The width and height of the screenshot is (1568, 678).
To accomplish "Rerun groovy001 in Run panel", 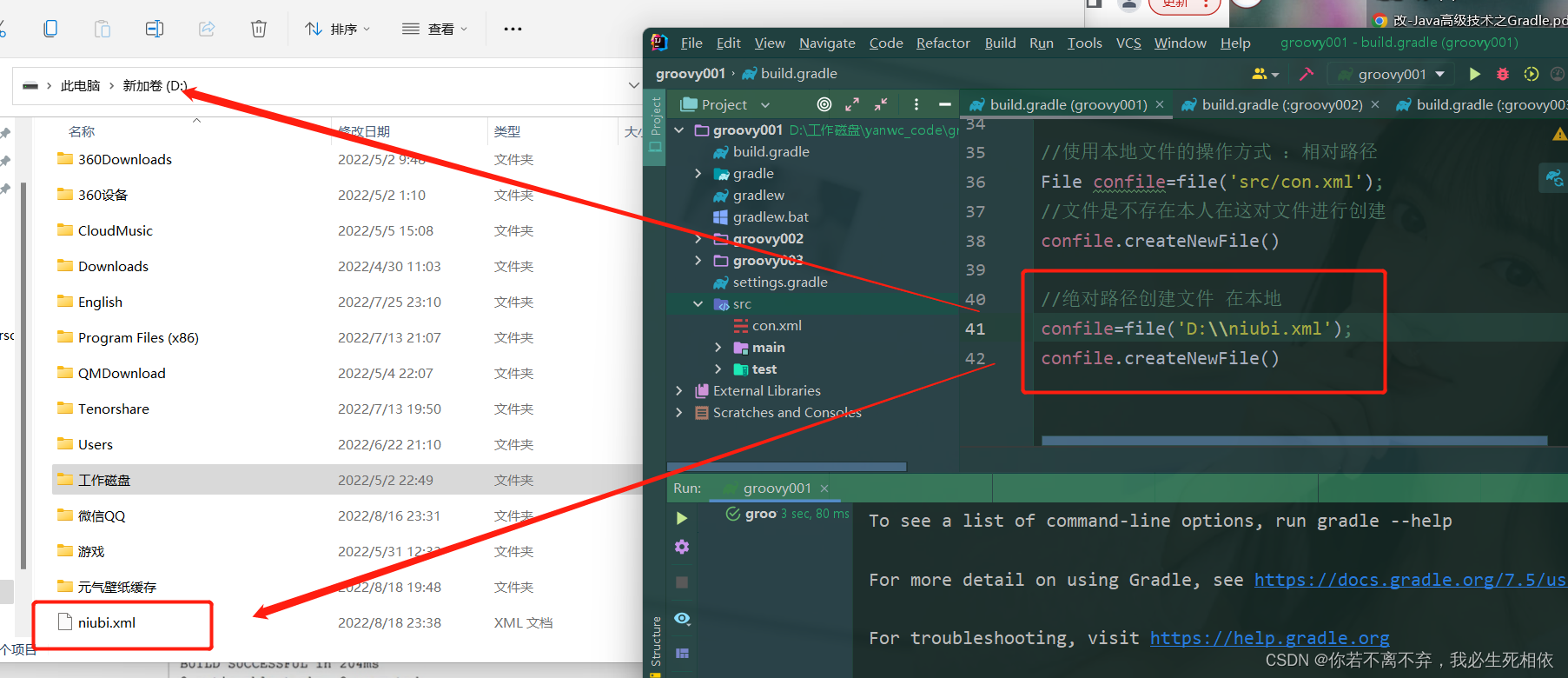I will [x=682, y=518].
